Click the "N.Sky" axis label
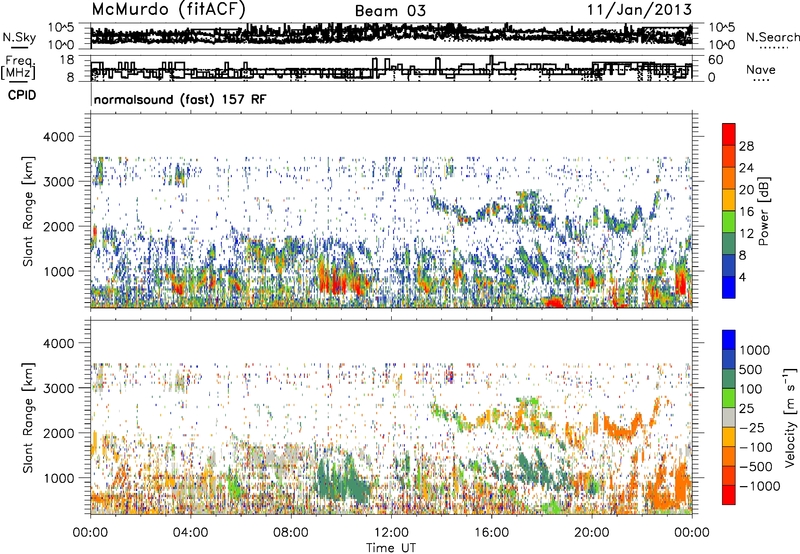The height and width of the screenshot is (554, 800). click(19, 37)
